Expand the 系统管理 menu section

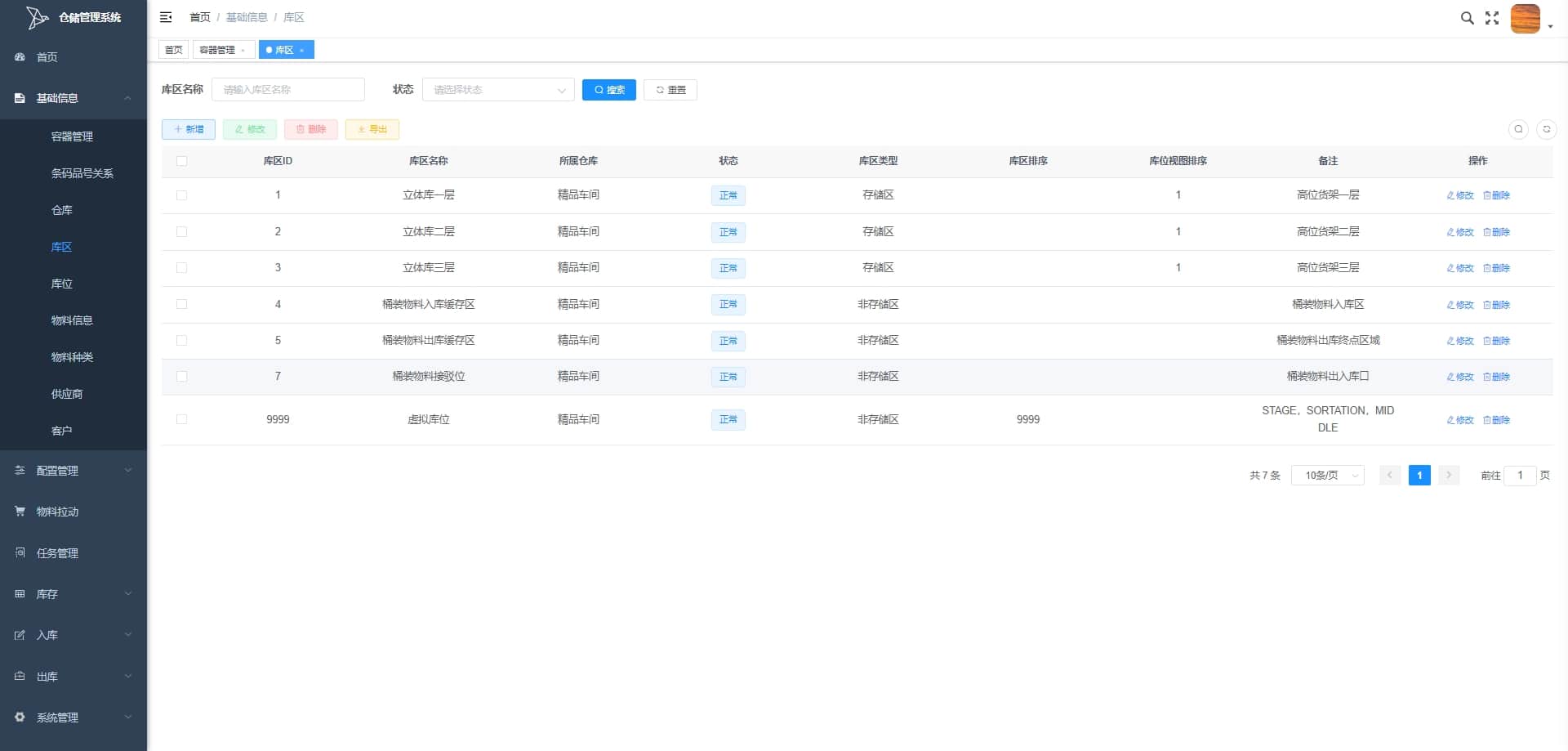[x=127, y=717]
